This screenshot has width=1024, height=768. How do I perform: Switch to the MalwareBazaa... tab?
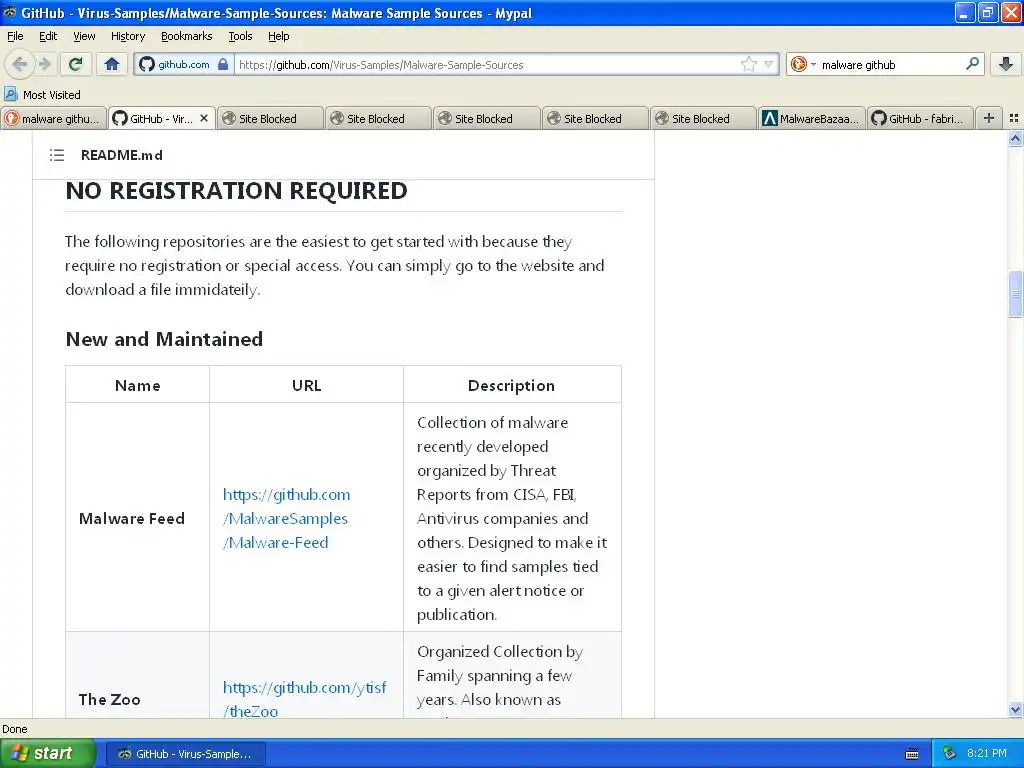(812, 118)
